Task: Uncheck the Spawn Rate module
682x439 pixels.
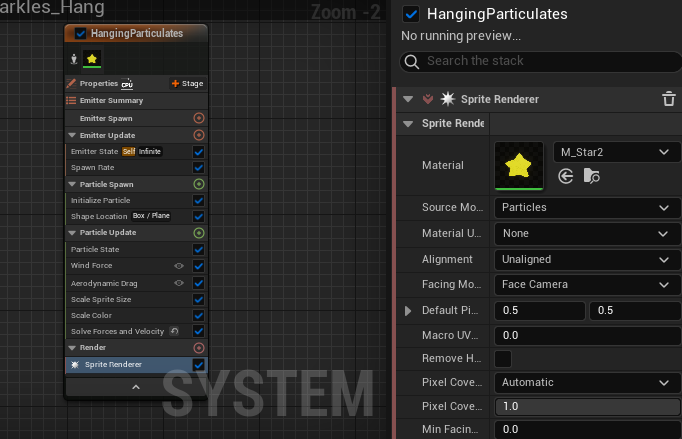Action: [198, 167]
